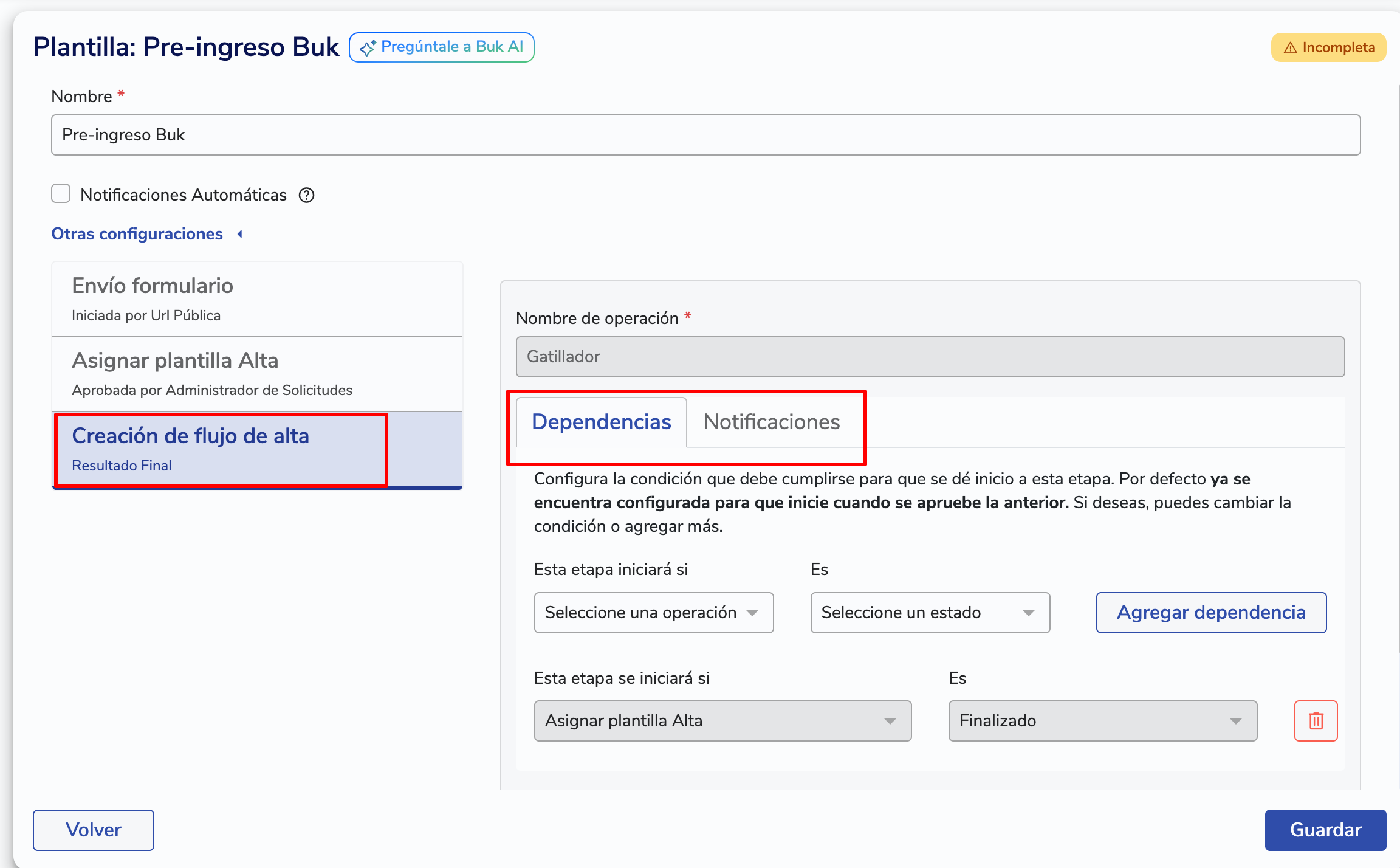Select the Dependencias tab

[601, 422]
